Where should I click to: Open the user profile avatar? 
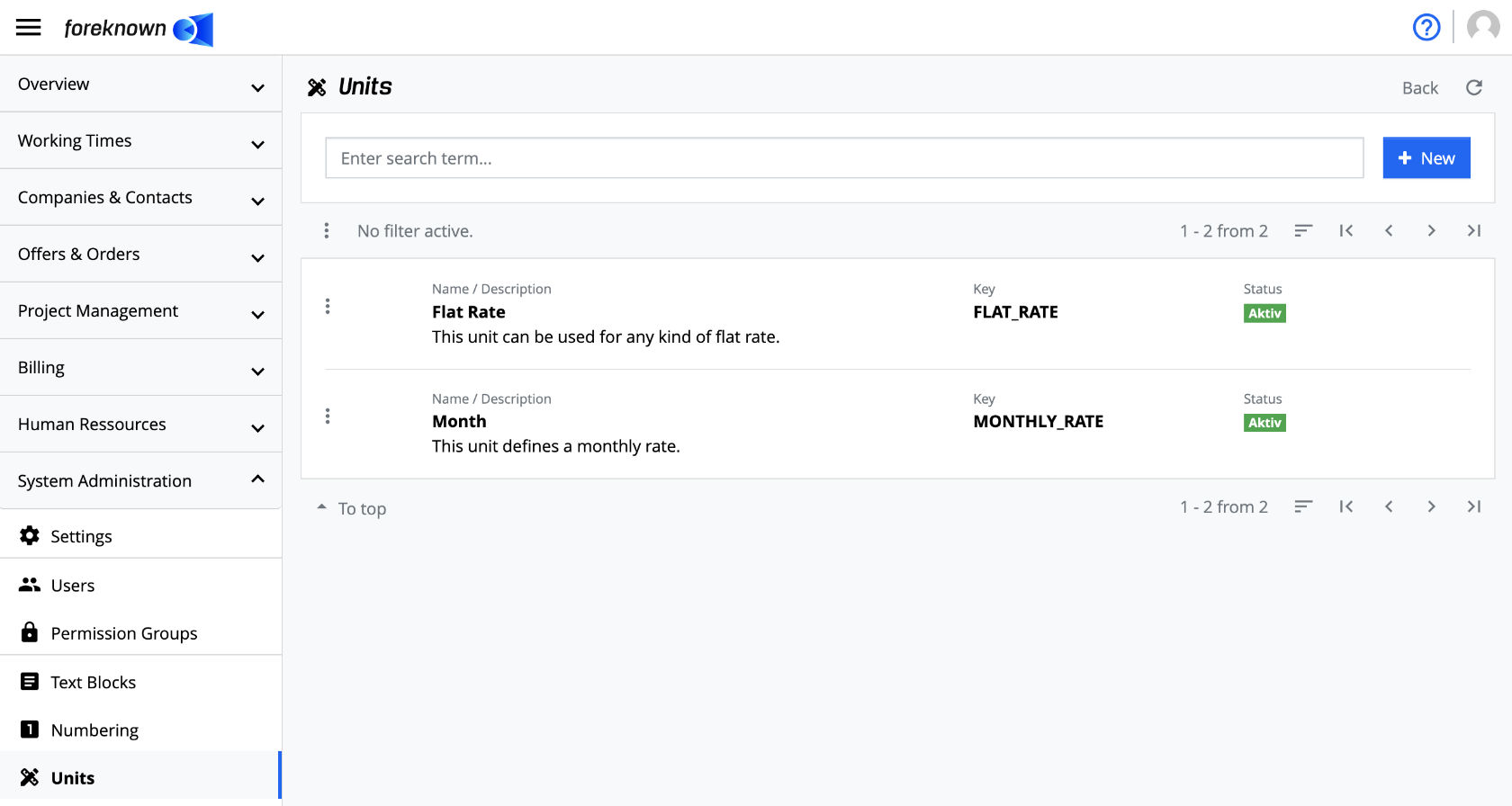1483,27
